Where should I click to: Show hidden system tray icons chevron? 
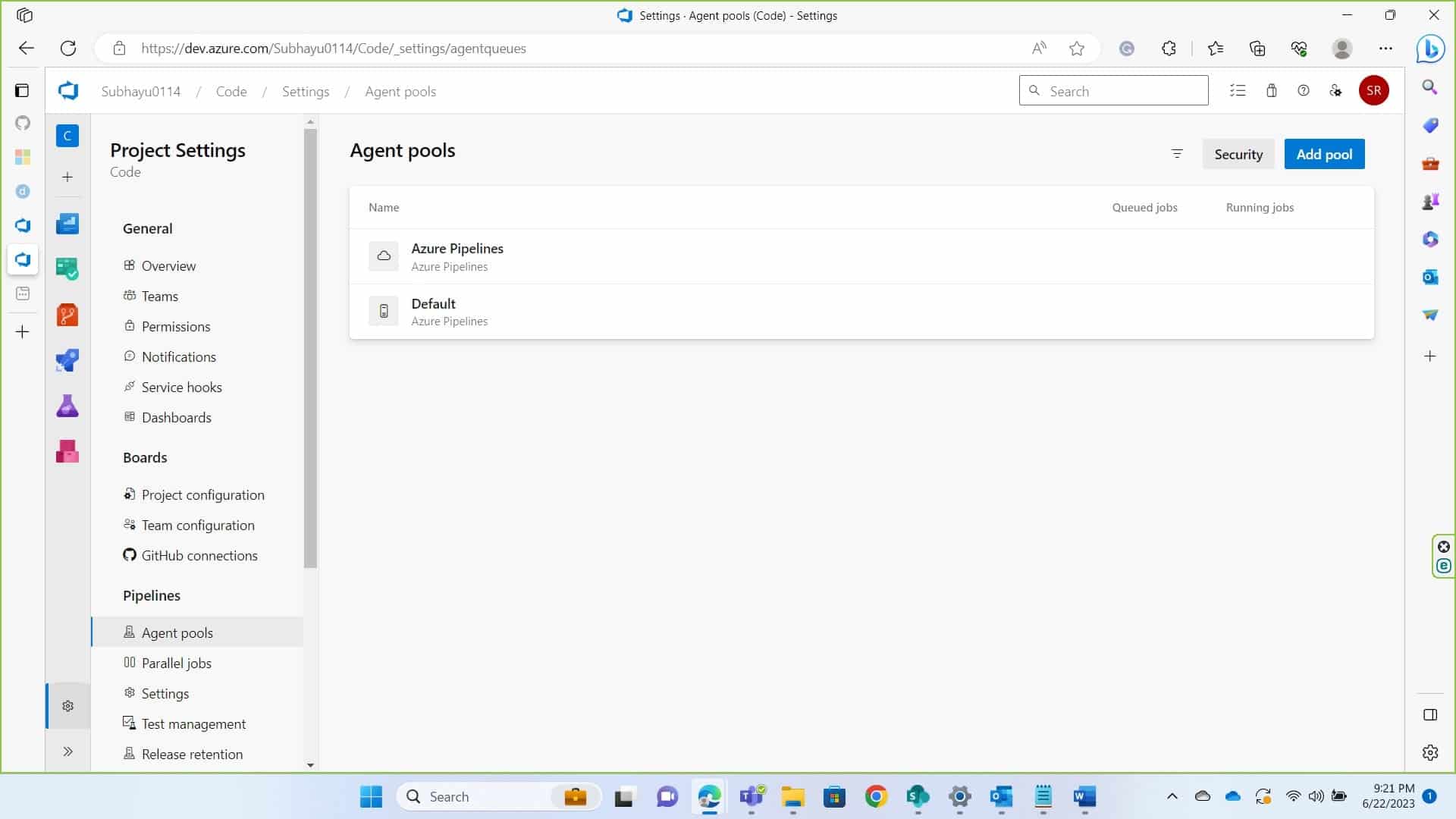tap(1172, 796)
